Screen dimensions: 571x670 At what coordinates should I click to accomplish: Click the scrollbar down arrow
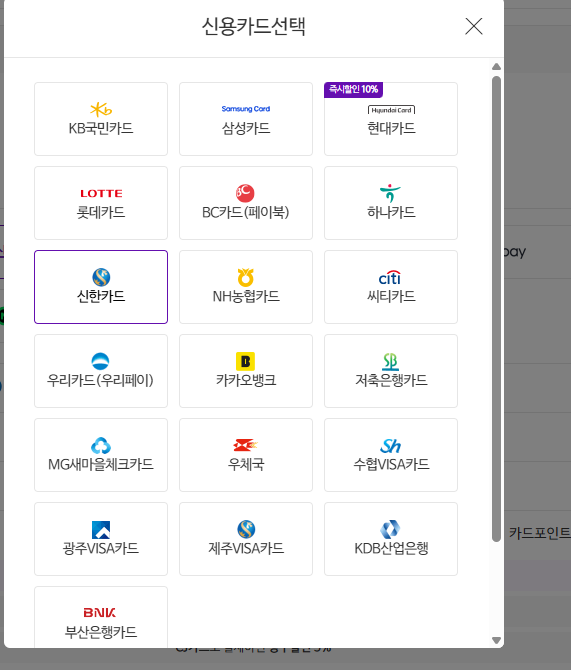(x=496, y=640)
